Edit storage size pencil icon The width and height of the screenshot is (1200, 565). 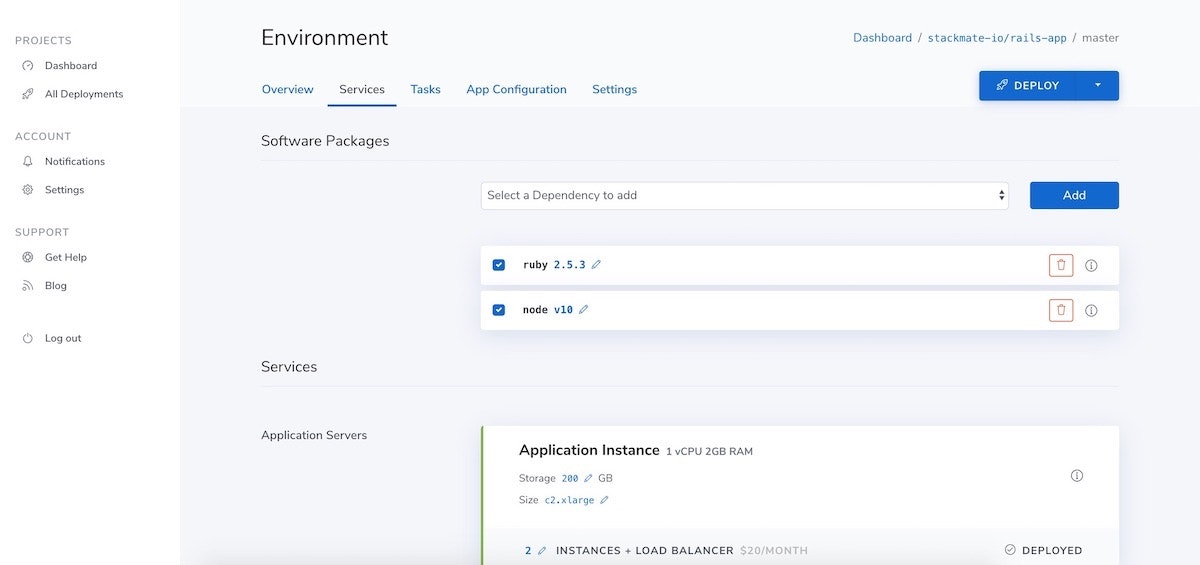coord(588,479)
